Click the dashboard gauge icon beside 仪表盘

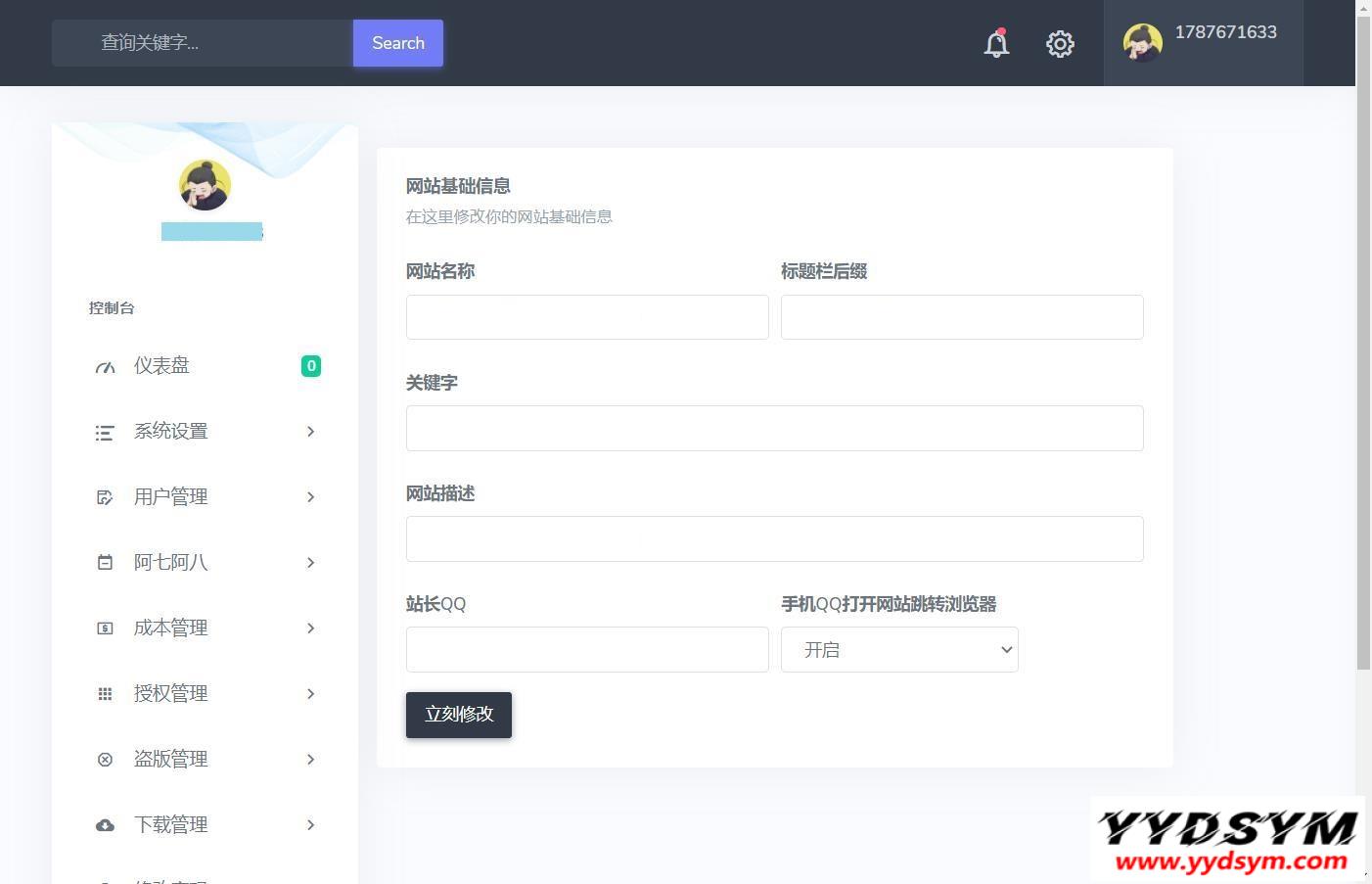[x=105, y=367]
